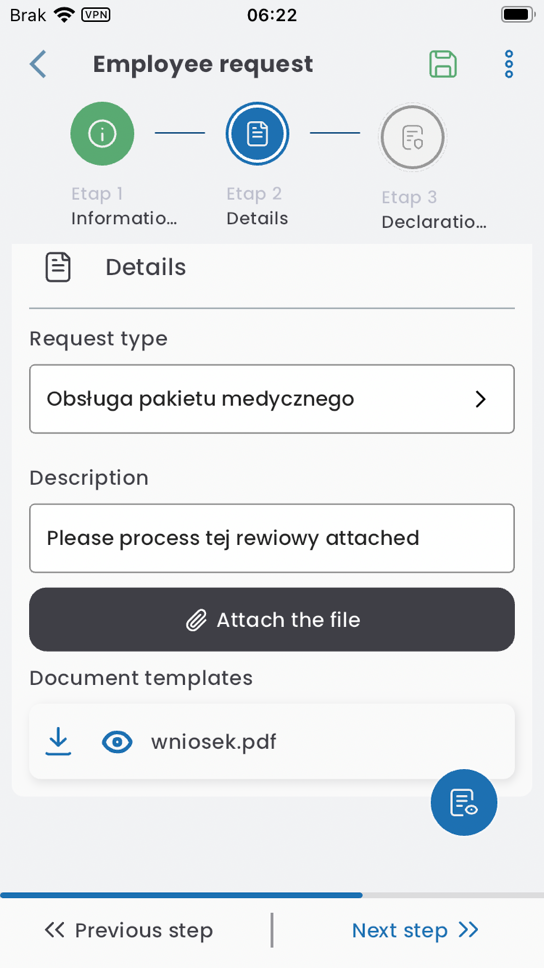Select the Declaration step label
Viewport: 544px width, 968px height.
(x=434, y=222)
